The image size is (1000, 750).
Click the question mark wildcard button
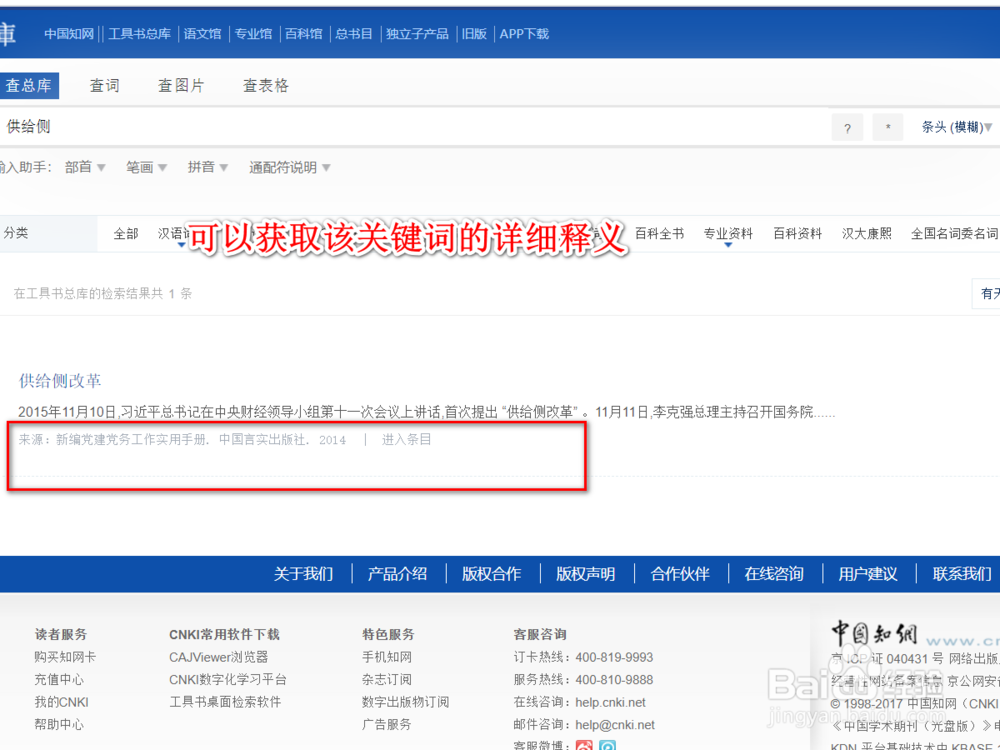(x=847, y=128)
